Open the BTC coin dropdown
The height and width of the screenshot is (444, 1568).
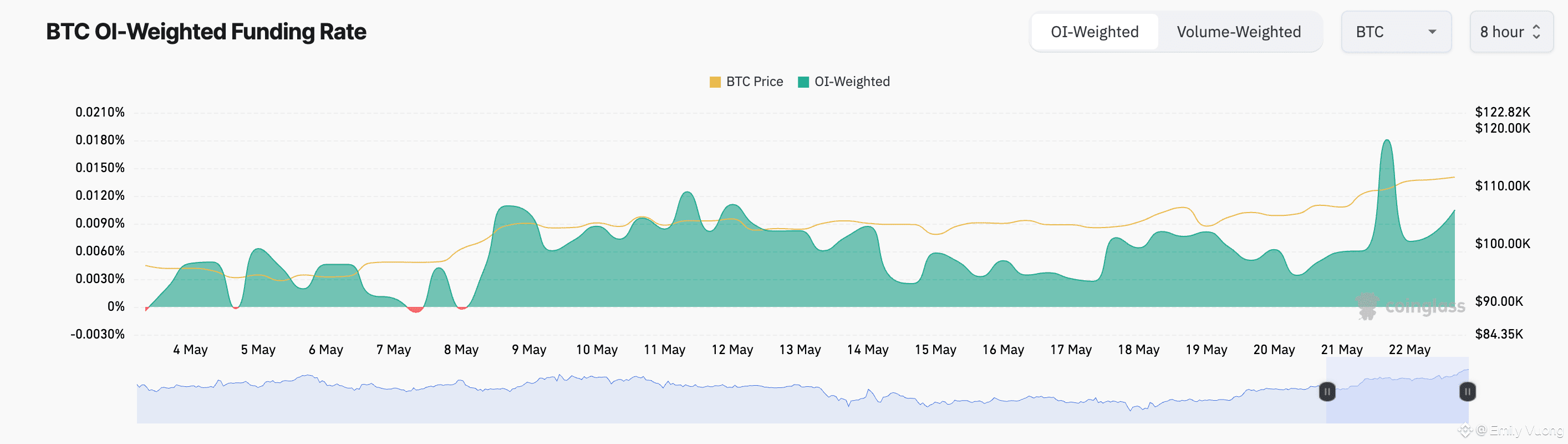(1395, 32)
